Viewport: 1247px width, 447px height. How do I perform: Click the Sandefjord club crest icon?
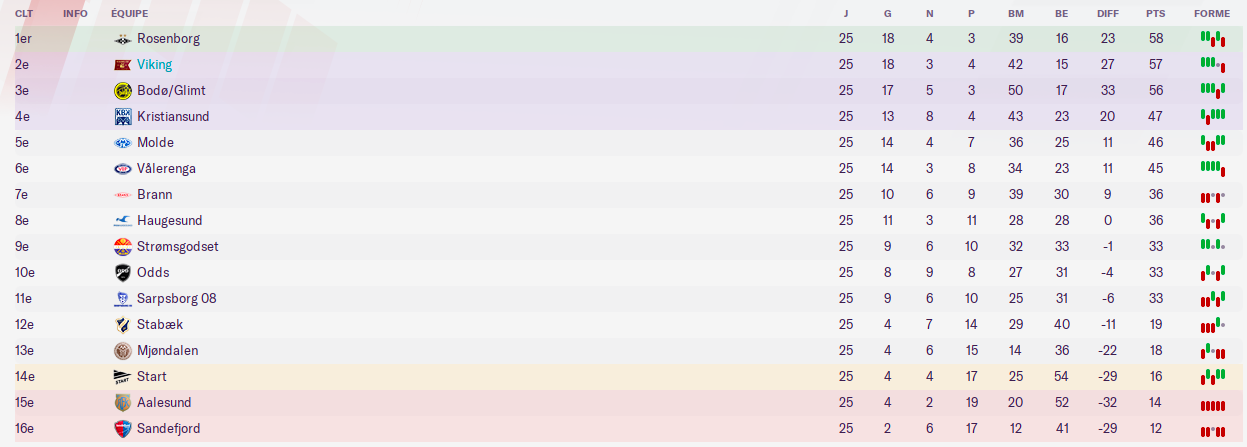pos(123,429)
